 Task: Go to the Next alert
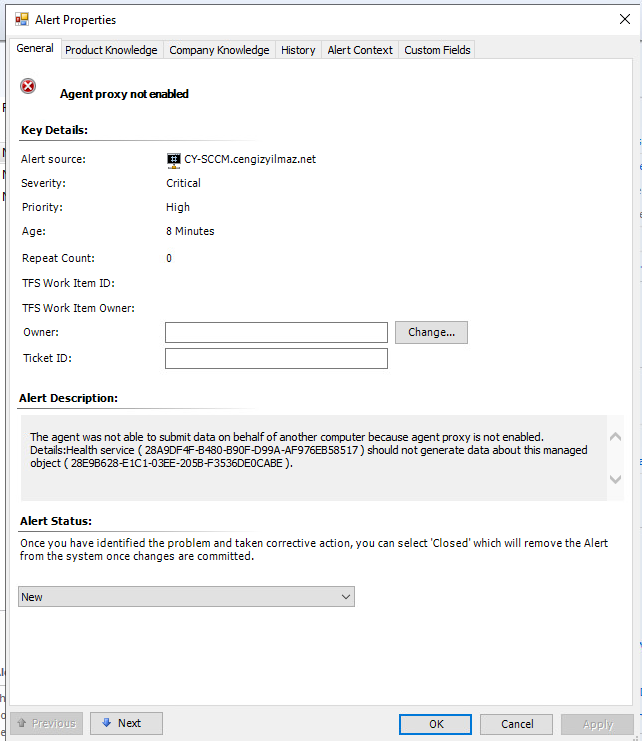click(x=126, y=723)
